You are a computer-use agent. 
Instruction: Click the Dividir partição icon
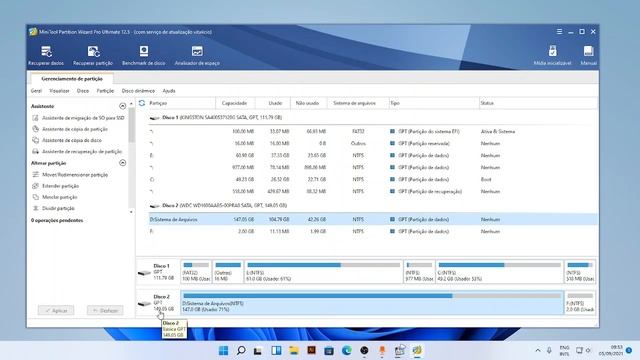36,208
